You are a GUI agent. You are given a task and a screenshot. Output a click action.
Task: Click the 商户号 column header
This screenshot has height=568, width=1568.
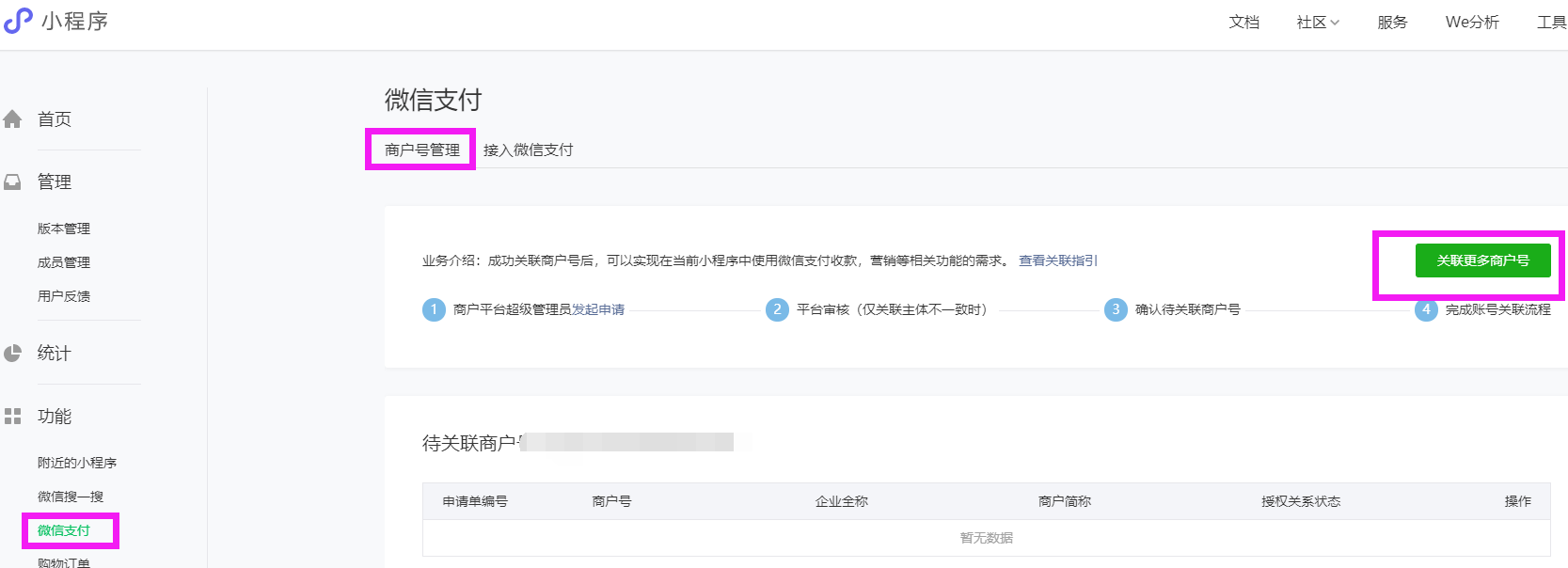pyautogui.click(x=611, y=501)
